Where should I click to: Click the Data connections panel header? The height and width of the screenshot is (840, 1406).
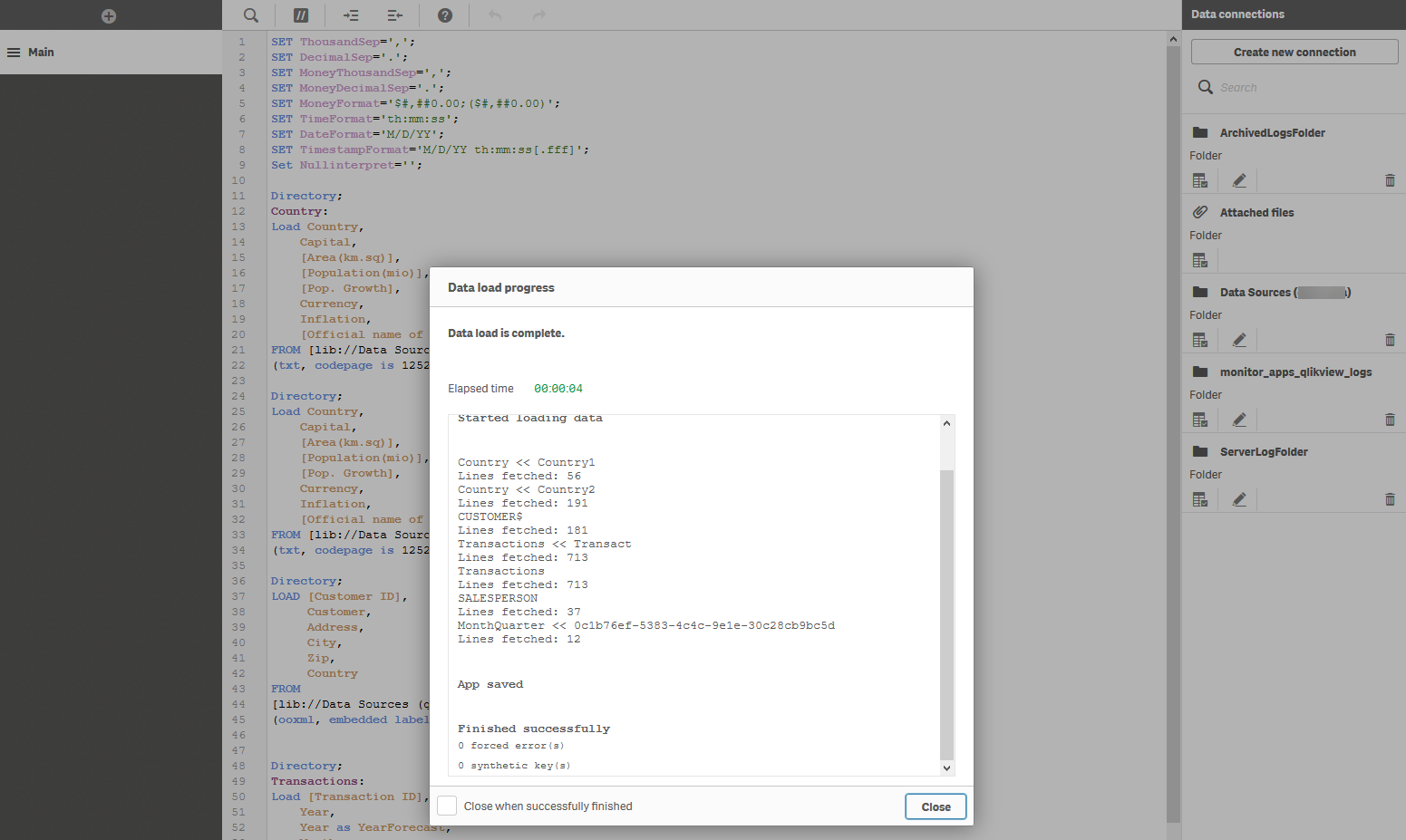tap(1237, 14)
